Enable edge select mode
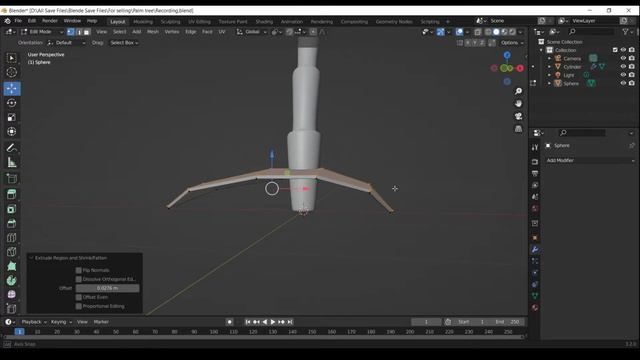 point(79,32)
